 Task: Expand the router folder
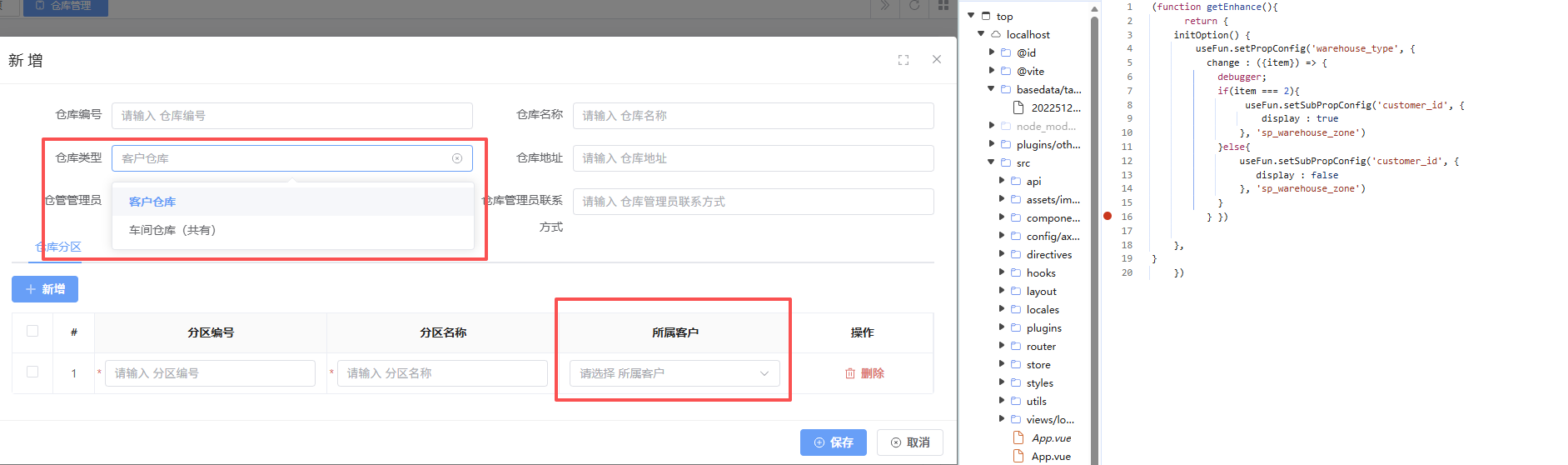[1002, 346]
